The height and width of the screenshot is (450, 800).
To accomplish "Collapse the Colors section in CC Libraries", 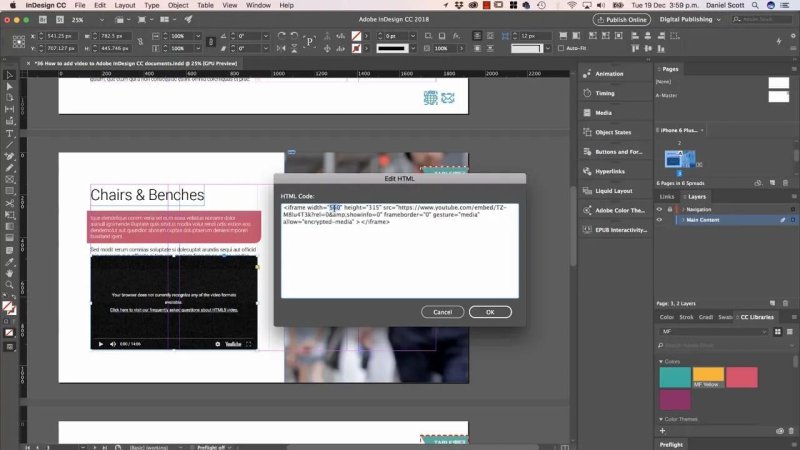I will pos(661,362).
